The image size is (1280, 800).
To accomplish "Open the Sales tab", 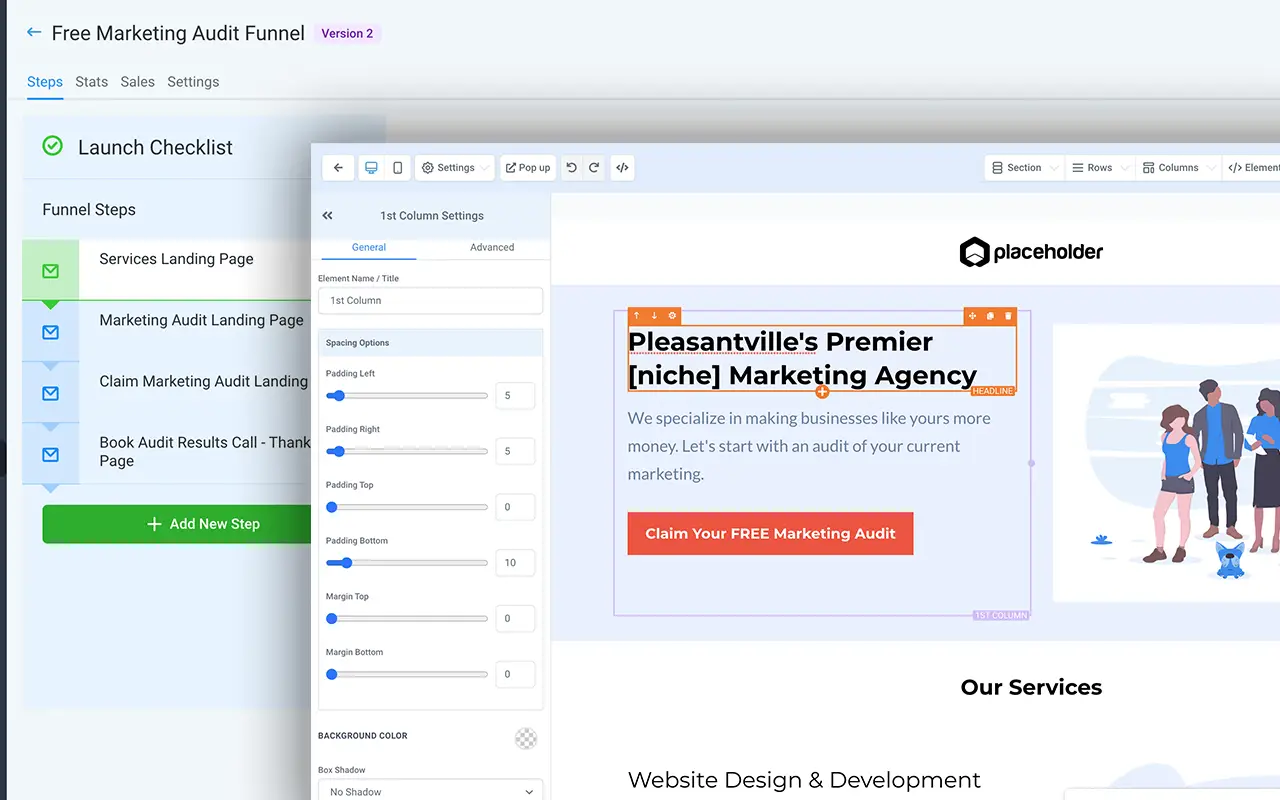I will pos(138,82).
